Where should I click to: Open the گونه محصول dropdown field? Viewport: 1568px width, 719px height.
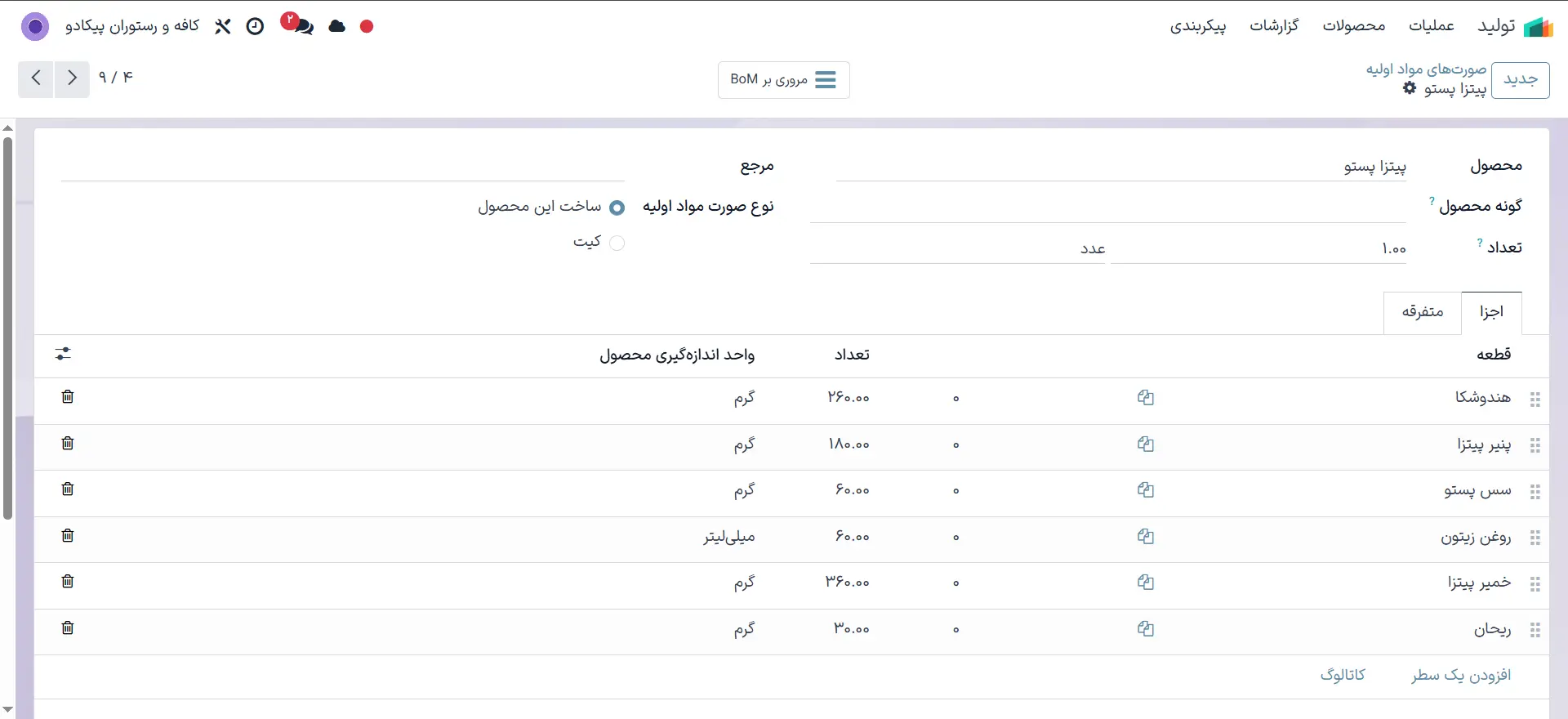pyautogui.click(x=1107, y=207)
